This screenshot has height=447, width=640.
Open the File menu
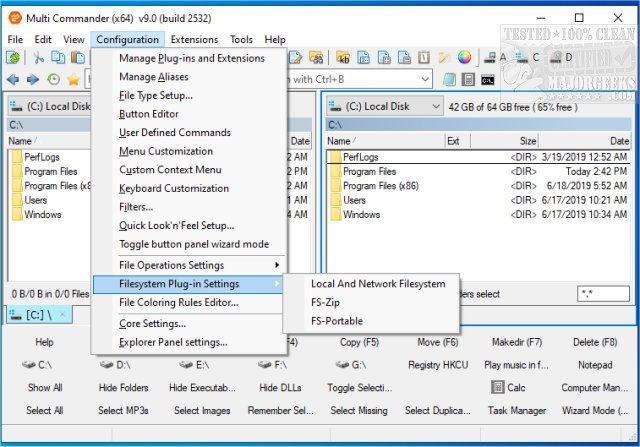pyautogui.click(x=15, y=40)
